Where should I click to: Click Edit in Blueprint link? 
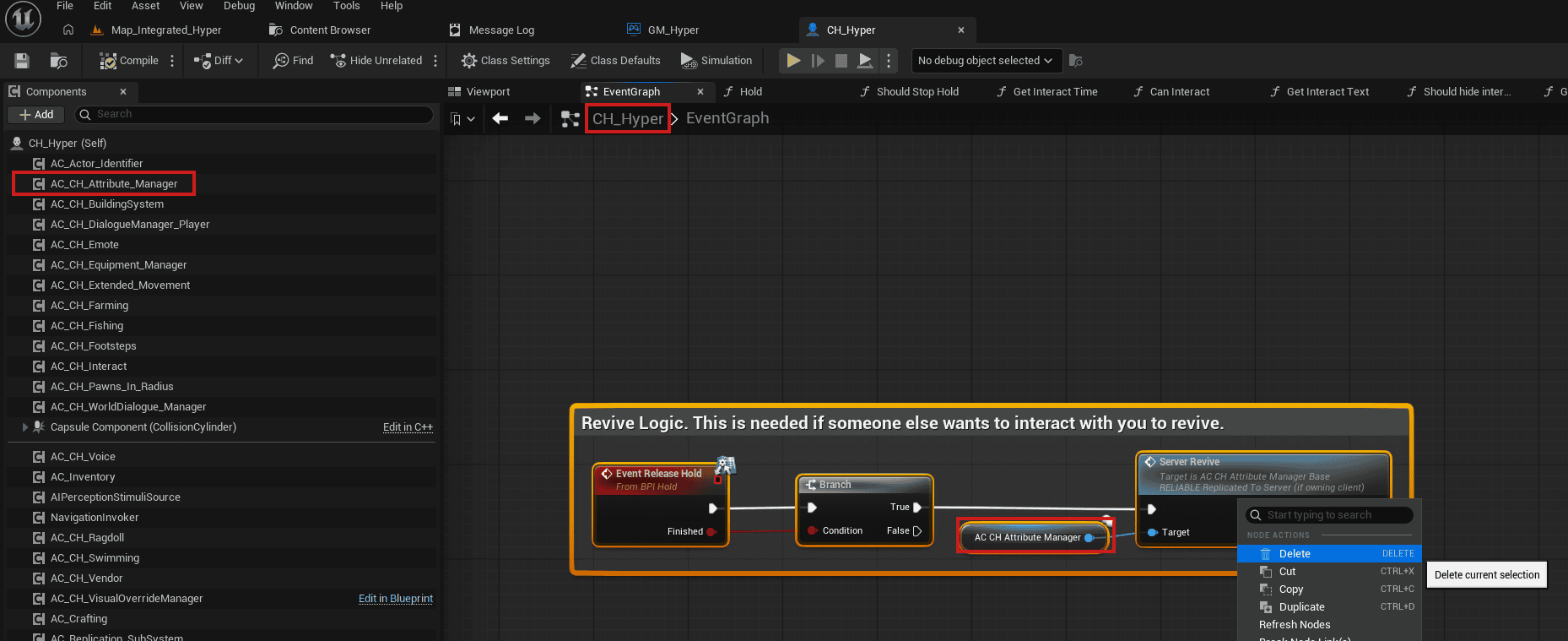pos(396,599)
